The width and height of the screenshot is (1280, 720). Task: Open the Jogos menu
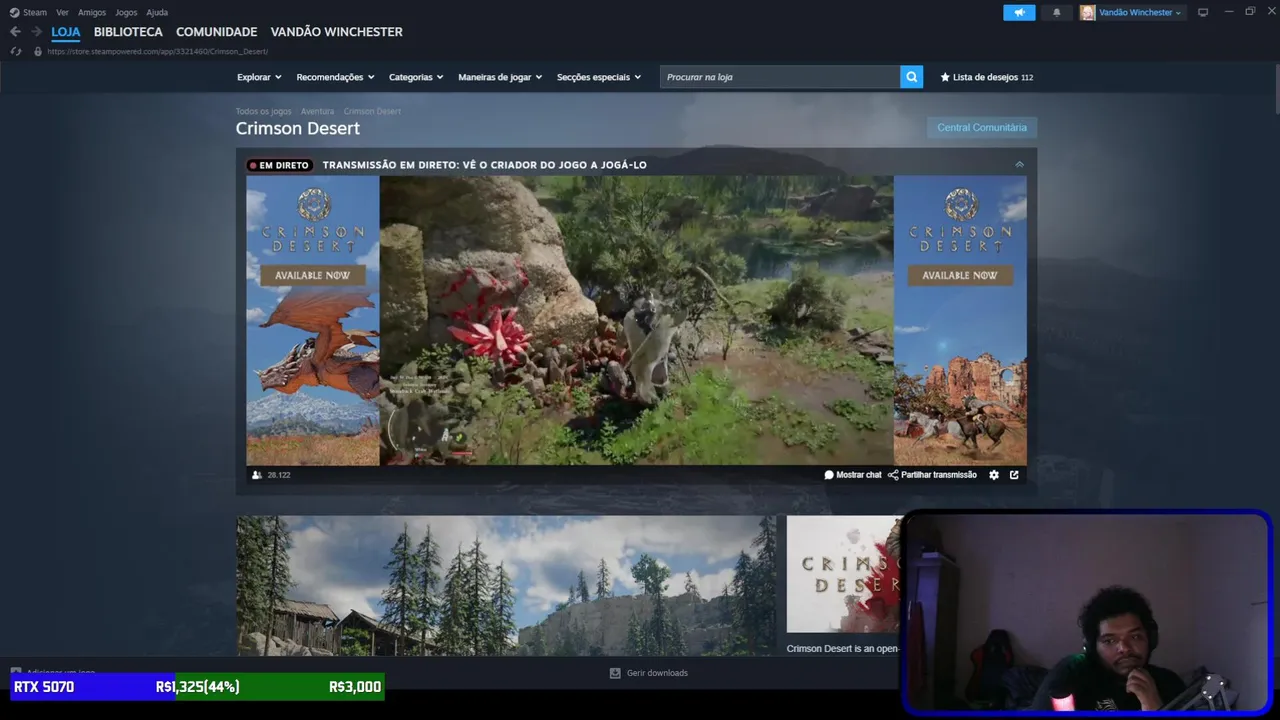click(126, 12)
